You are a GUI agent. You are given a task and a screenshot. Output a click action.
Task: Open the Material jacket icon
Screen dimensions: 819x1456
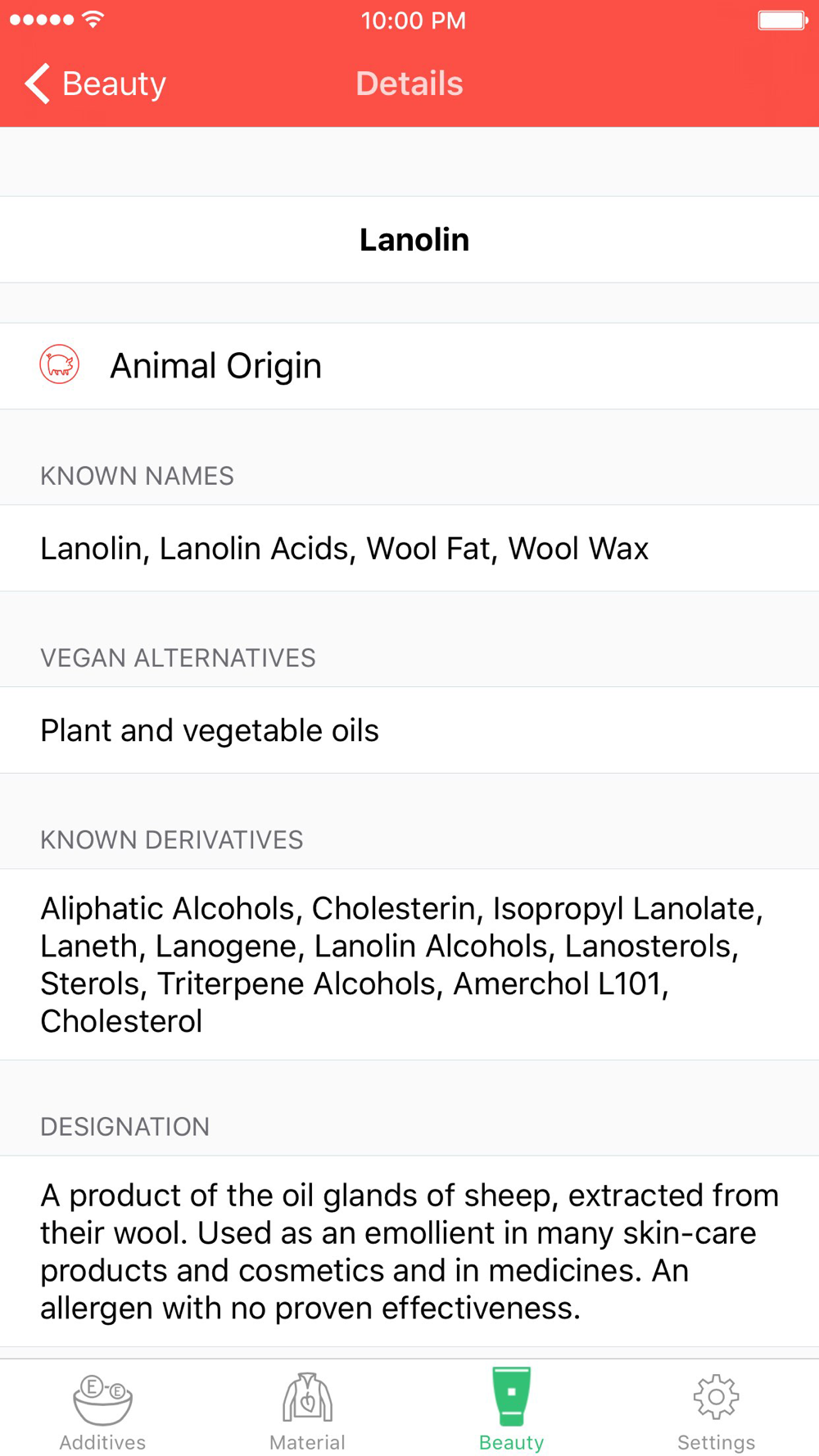[x=307, y=1398]
